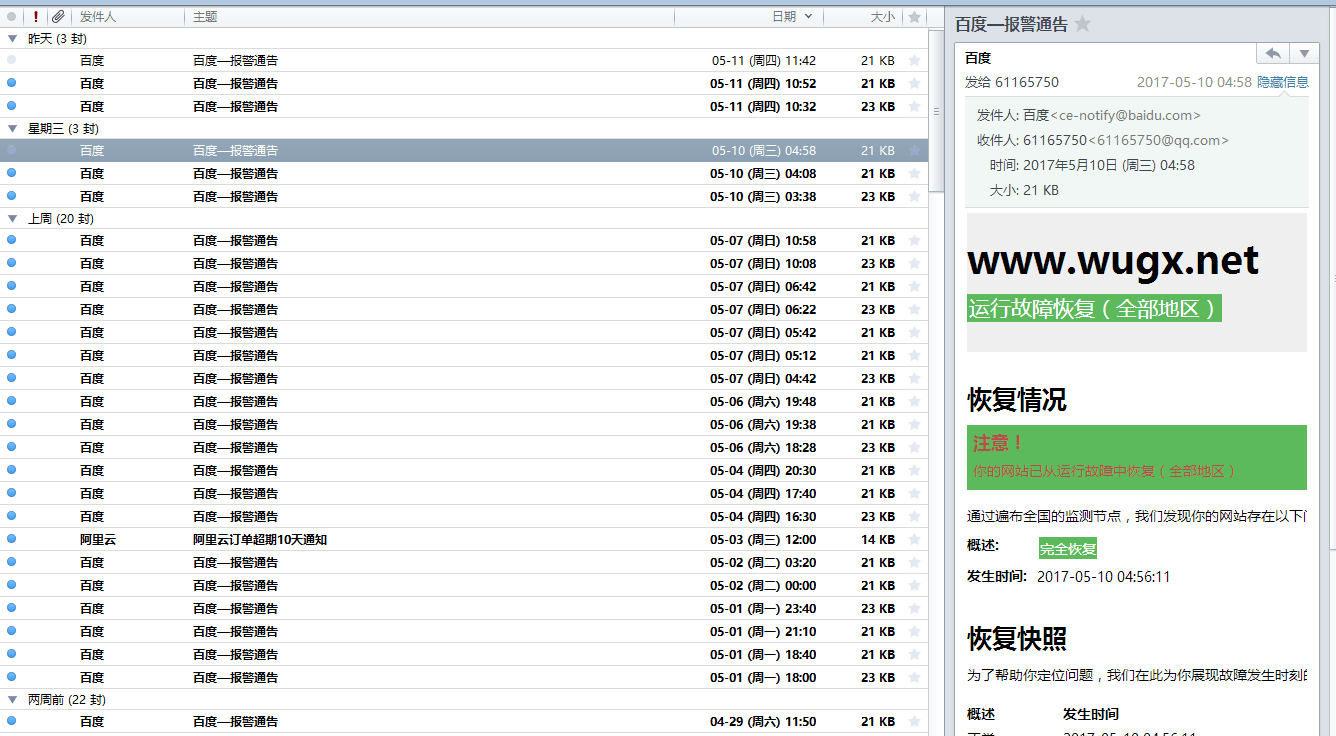Star the 05-07 06:22 email
Viewport: 1336px width, 736px height.
point(914,309)
